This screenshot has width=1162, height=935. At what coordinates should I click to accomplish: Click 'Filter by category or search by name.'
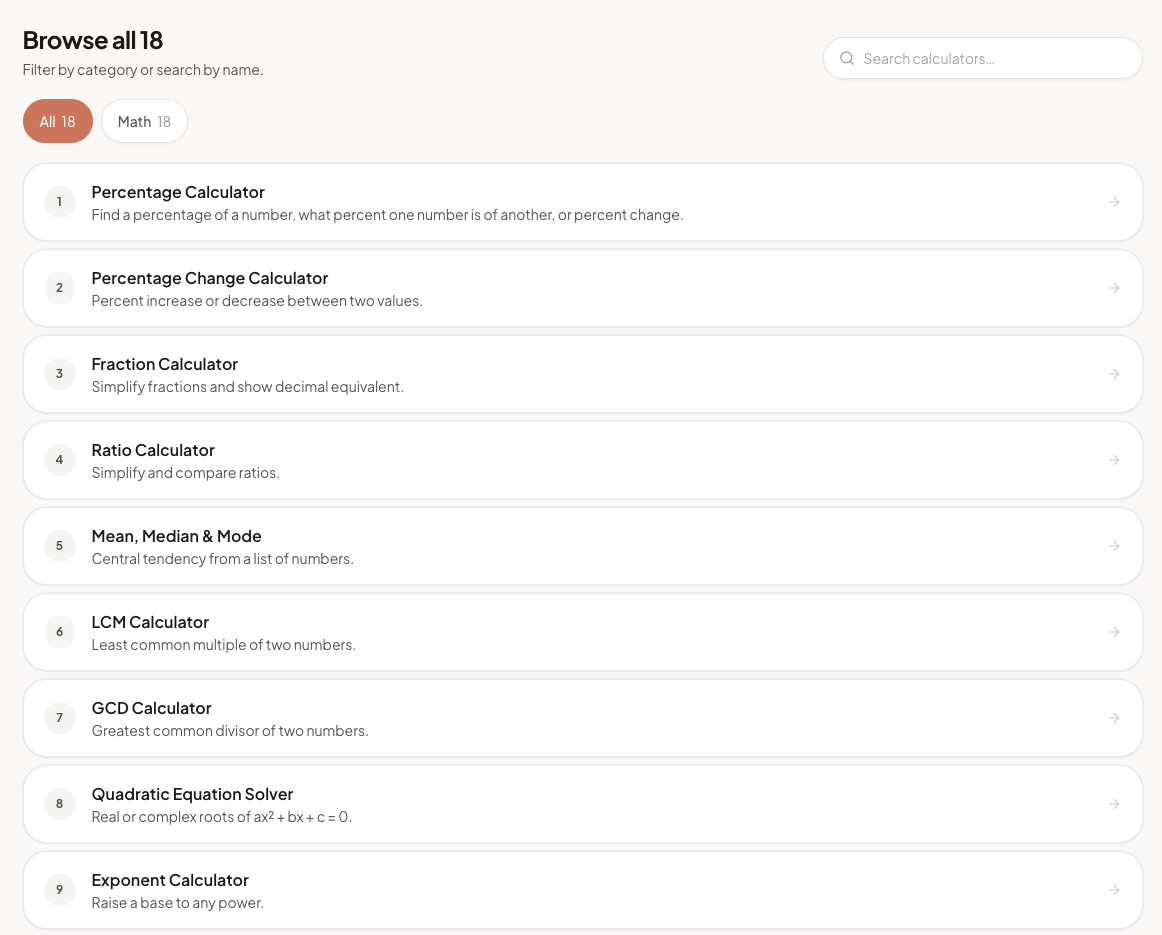click(x=143, y=70)
